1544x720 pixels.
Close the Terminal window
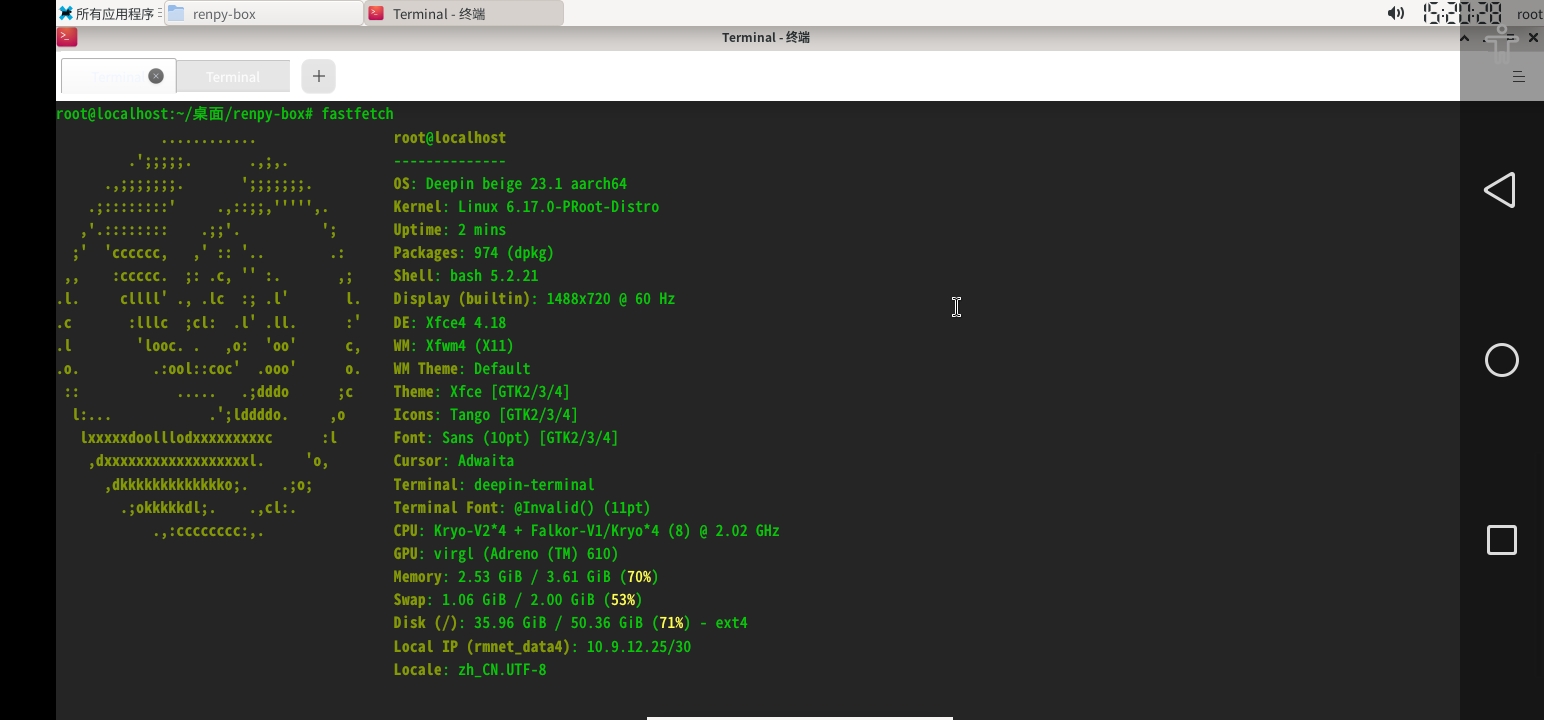1533,37
